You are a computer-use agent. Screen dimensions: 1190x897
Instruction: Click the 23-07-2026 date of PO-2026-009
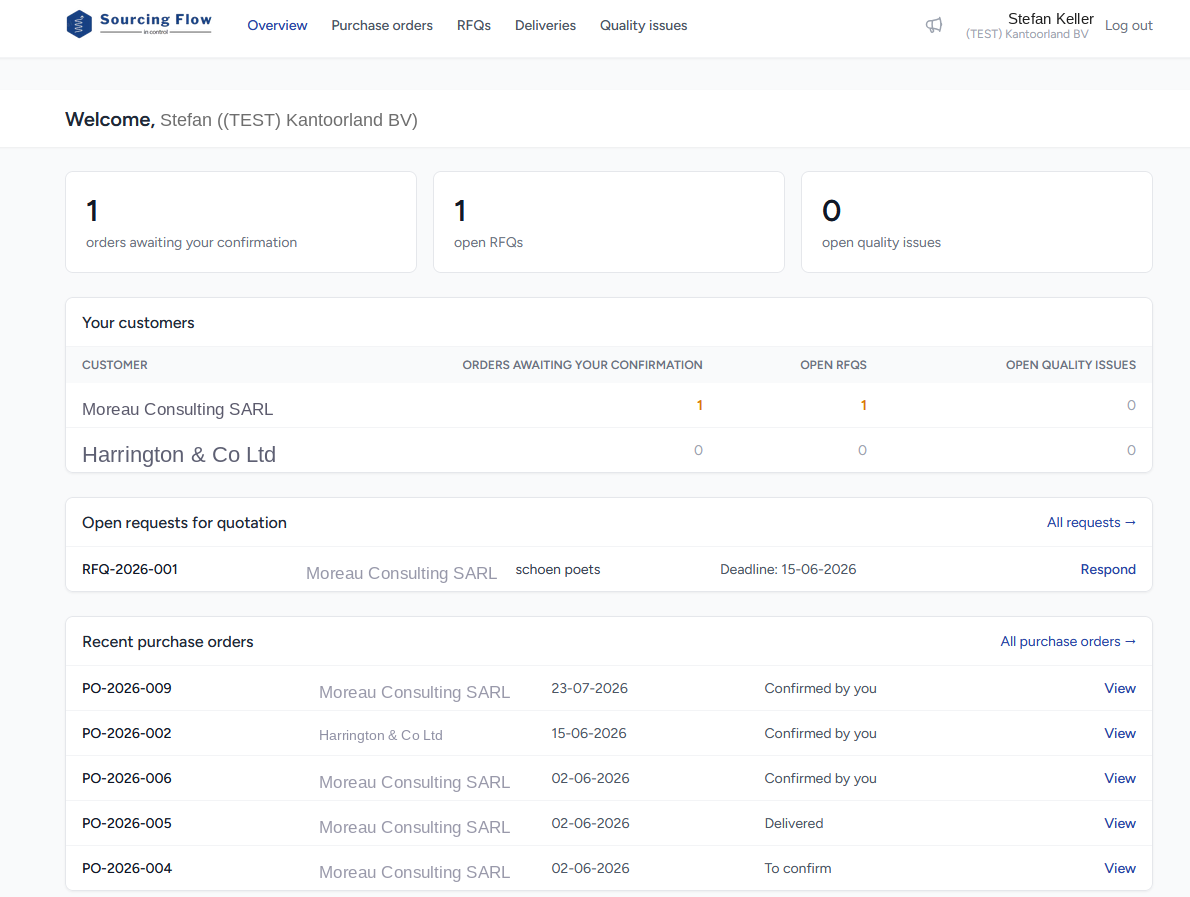pos(589,688)
